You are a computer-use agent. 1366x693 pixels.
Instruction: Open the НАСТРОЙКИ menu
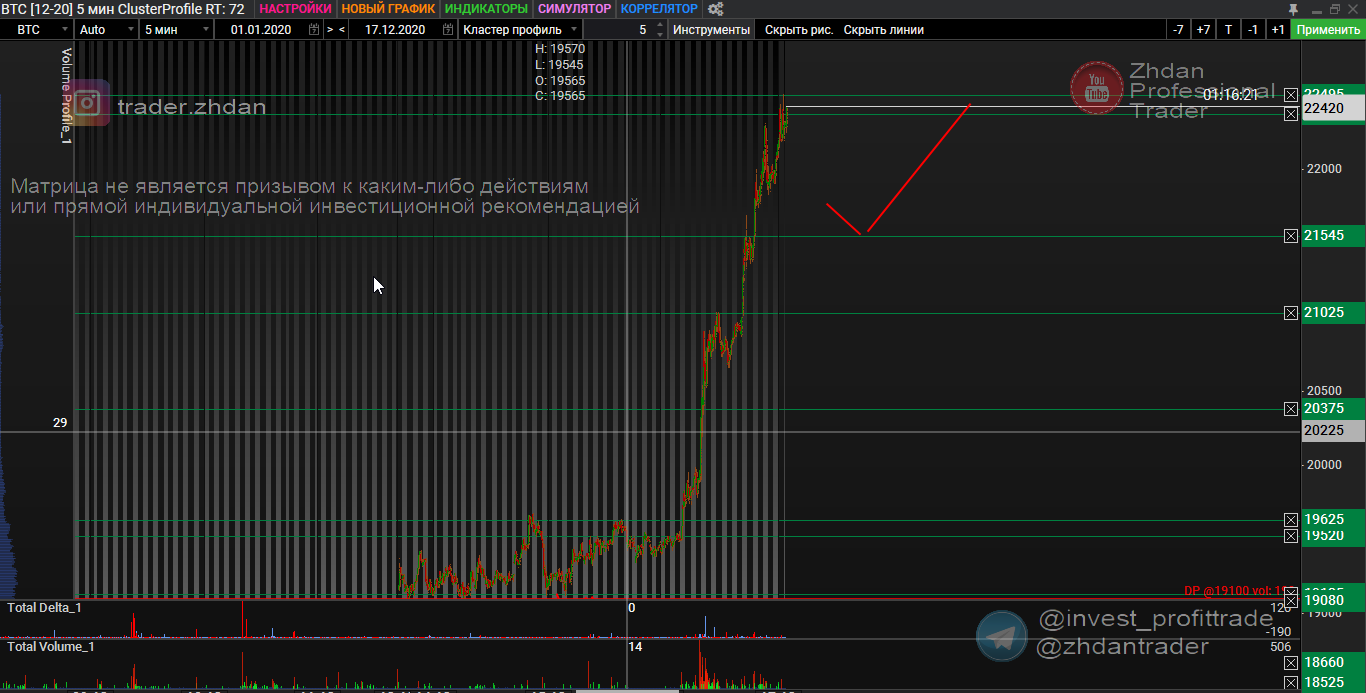click(295, 9)
